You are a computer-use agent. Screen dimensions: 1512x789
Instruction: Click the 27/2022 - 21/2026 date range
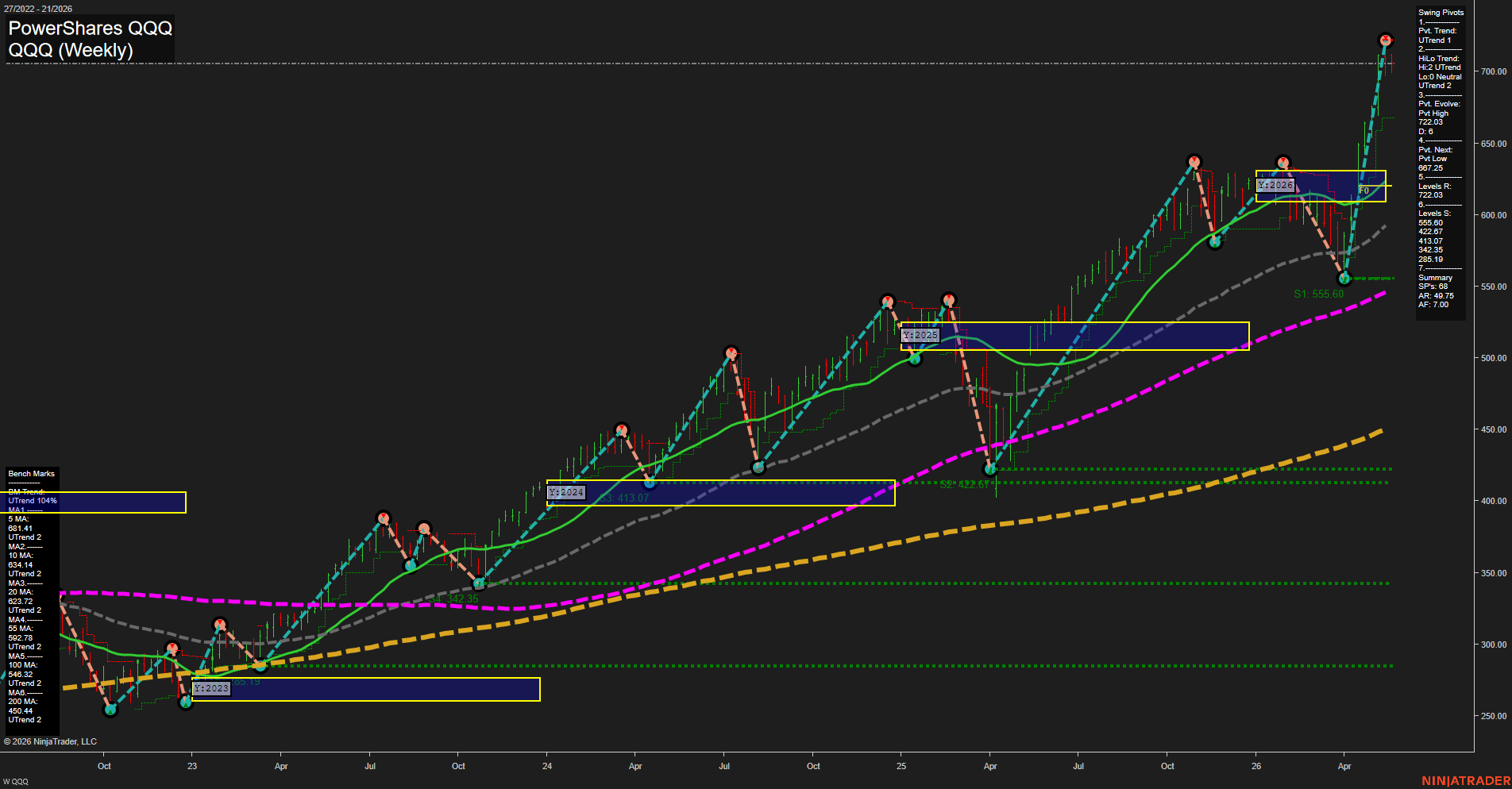click(37, 9)
